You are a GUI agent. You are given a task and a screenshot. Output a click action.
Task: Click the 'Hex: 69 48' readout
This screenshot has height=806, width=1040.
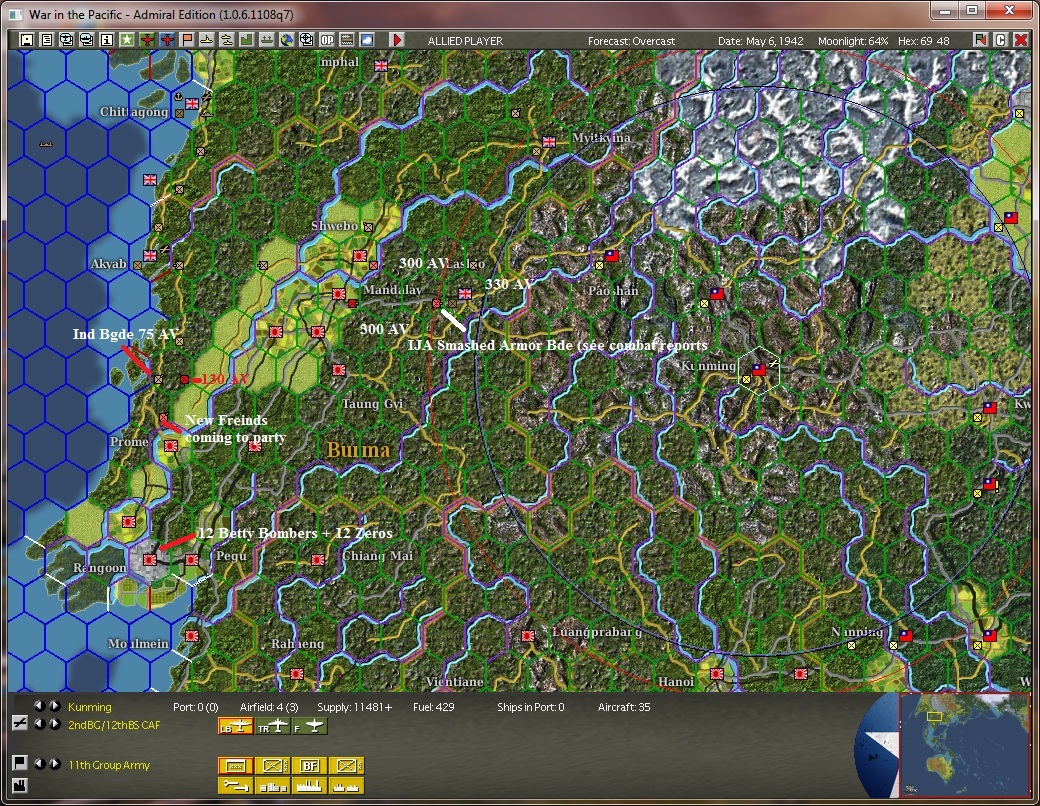pos(923,41)
